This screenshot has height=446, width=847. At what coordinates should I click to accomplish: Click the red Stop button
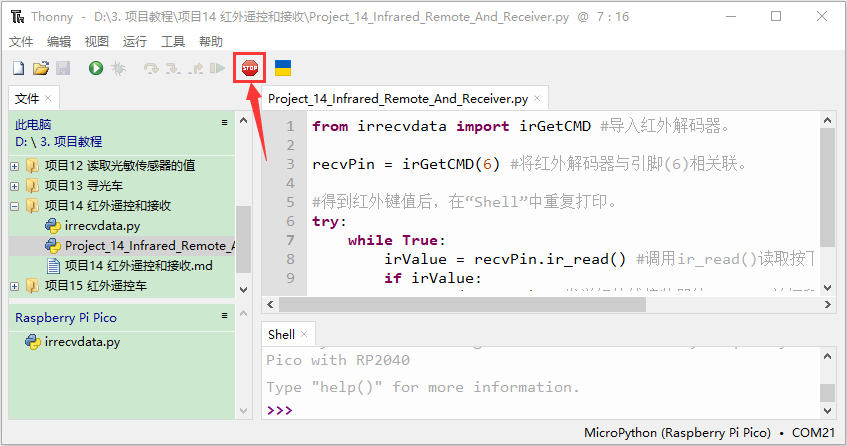pos(250,68)
